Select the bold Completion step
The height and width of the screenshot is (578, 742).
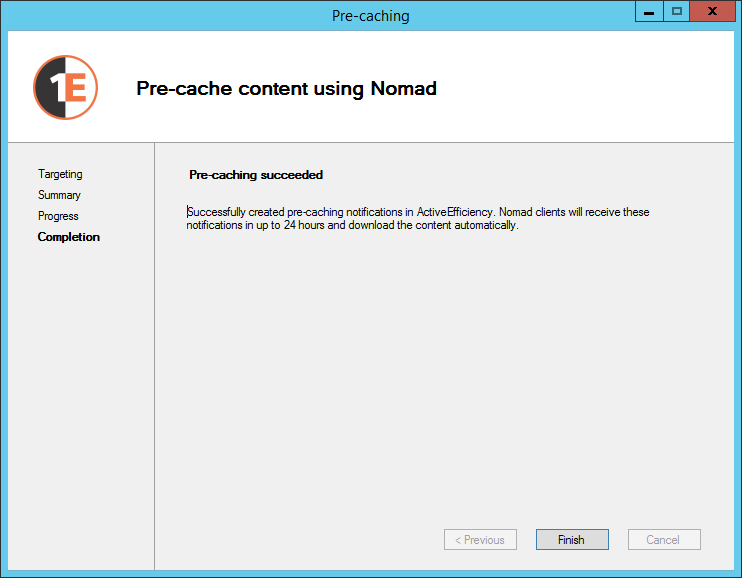(69, 237)
